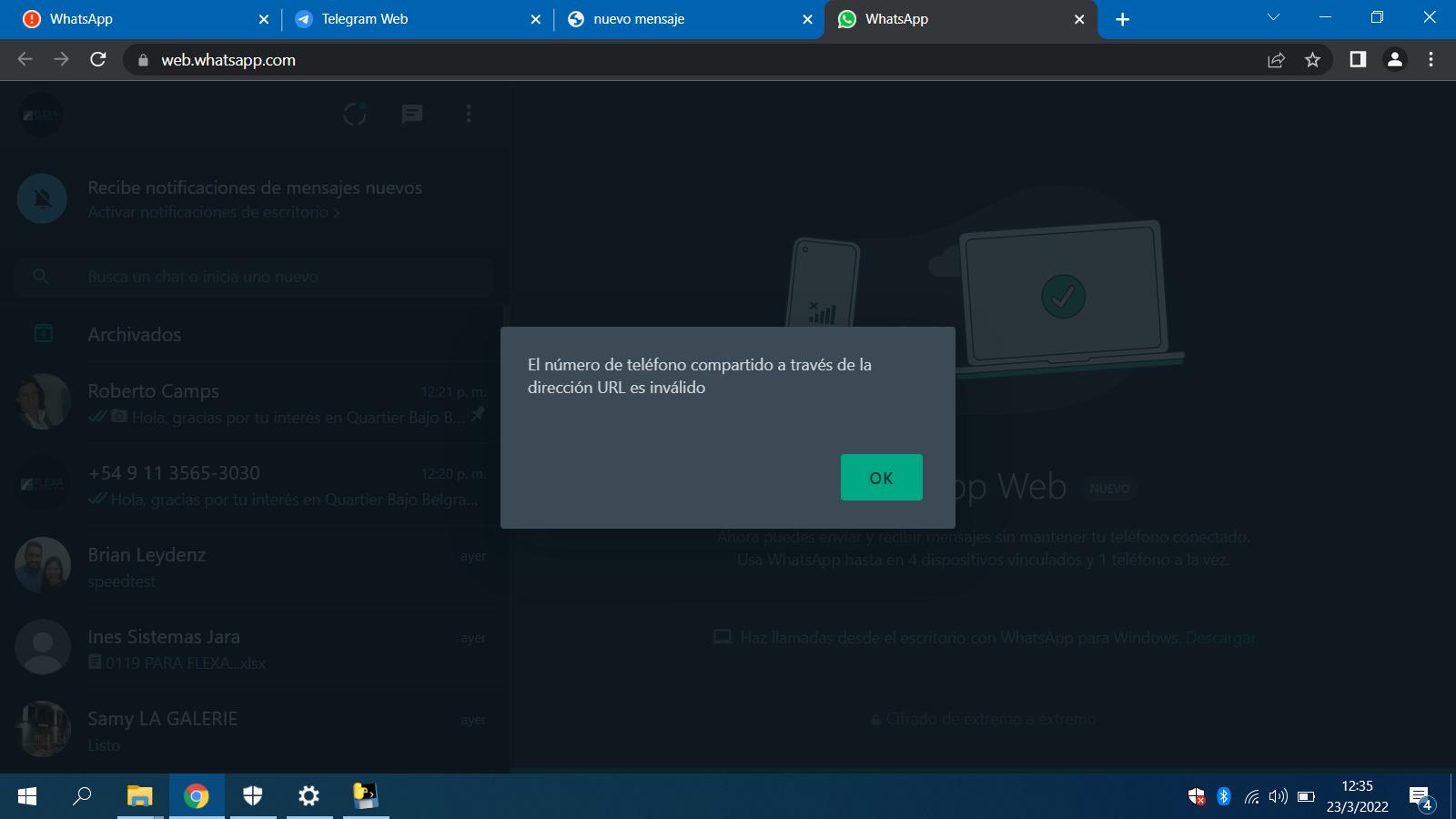Close the Telegram Web tab
The width and height of the screenshot is (1456, 819).
pyautogui.click(x=535, y=19)
